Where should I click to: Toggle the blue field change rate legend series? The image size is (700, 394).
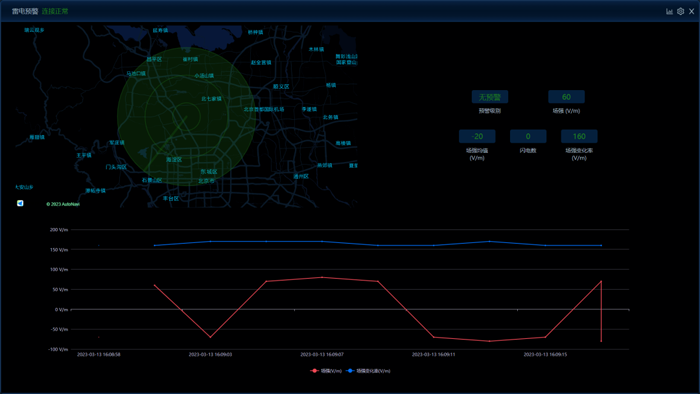click(x=368, y=371)
